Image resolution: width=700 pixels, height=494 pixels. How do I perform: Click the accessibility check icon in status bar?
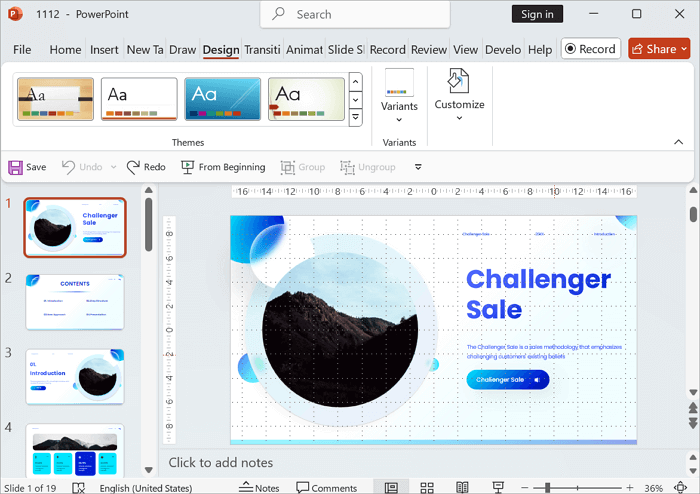pyautogui.click(x=79, y=488)
